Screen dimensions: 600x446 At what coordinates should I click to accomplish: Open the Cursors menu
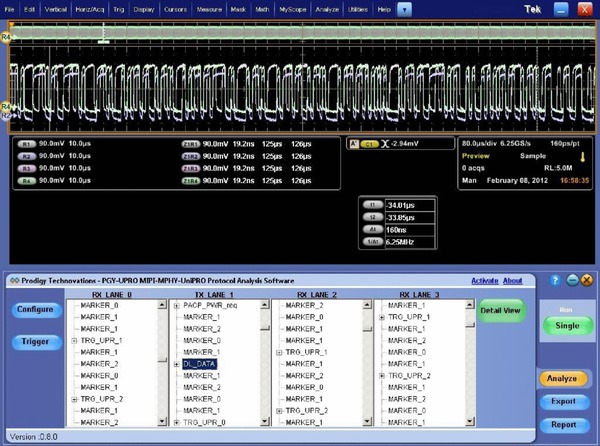(175, 10)
